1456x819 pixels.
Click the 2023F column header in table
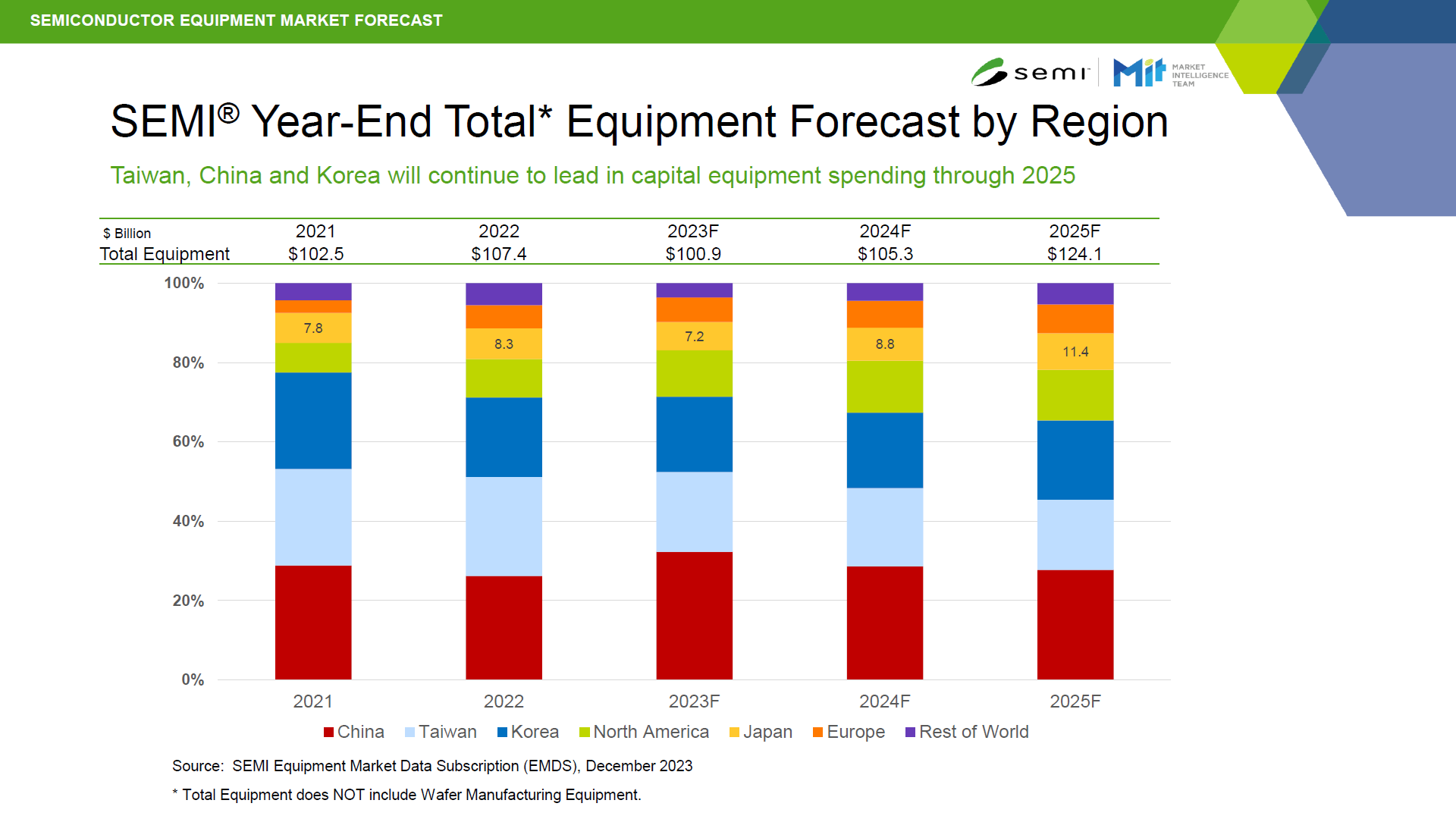(x=693, y=231)
